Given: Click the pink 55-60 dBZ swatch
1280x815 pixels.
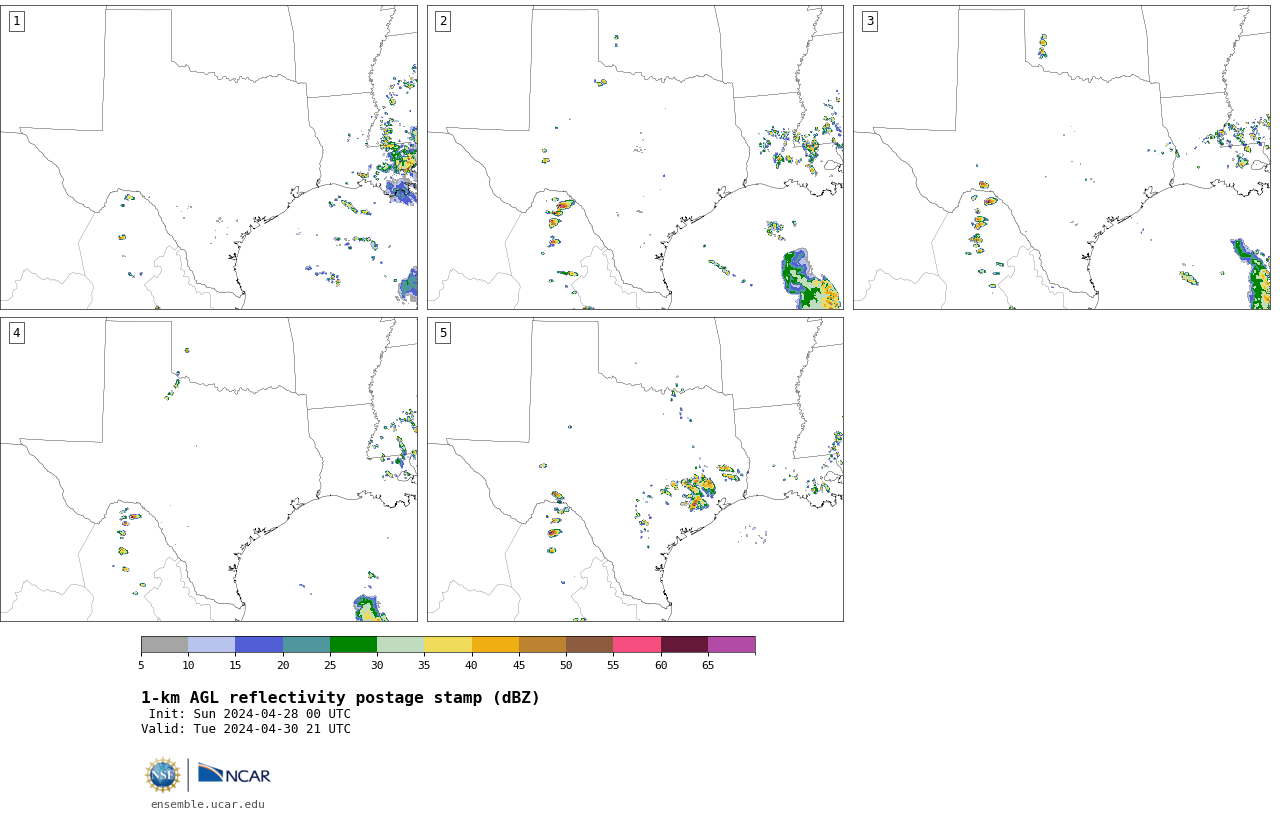Looking at the screenshot, I should coord(637,645).
